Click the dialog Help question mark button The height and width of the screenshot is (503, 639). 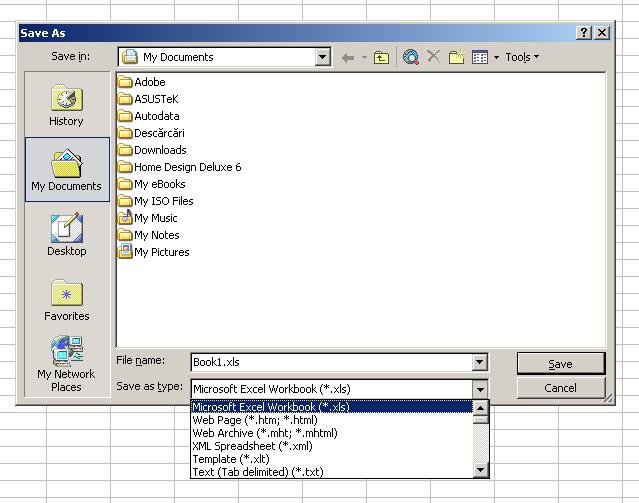(x=584, y=33)
